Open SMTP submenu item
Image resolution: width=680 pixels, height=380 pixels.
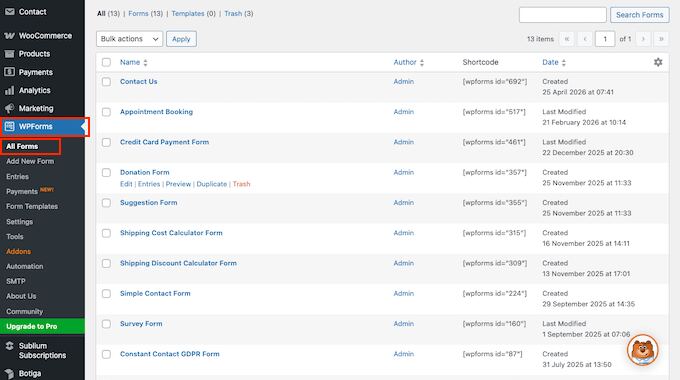click(16, 281)
